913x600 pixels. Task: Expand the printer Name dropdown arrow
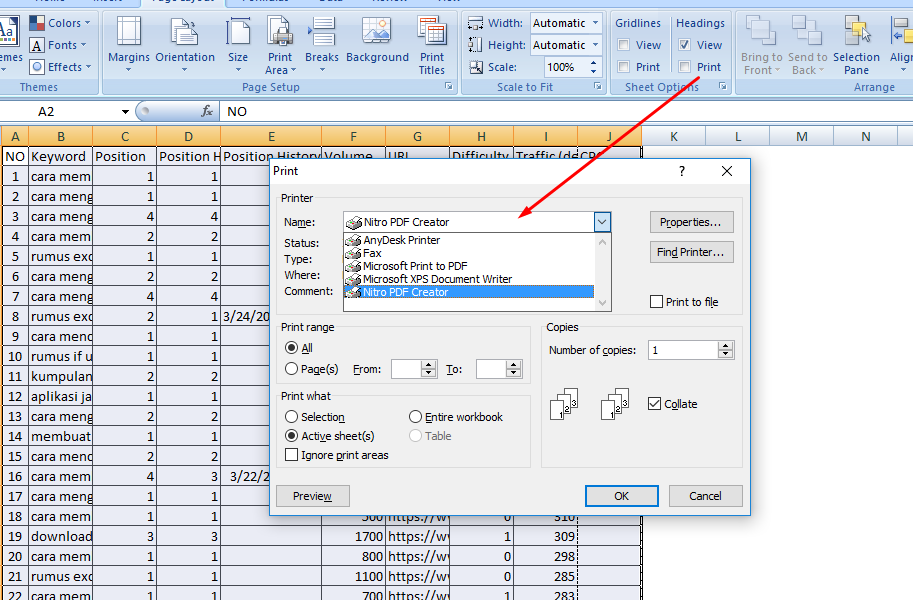pyautogui.click(x=602, y=222)
